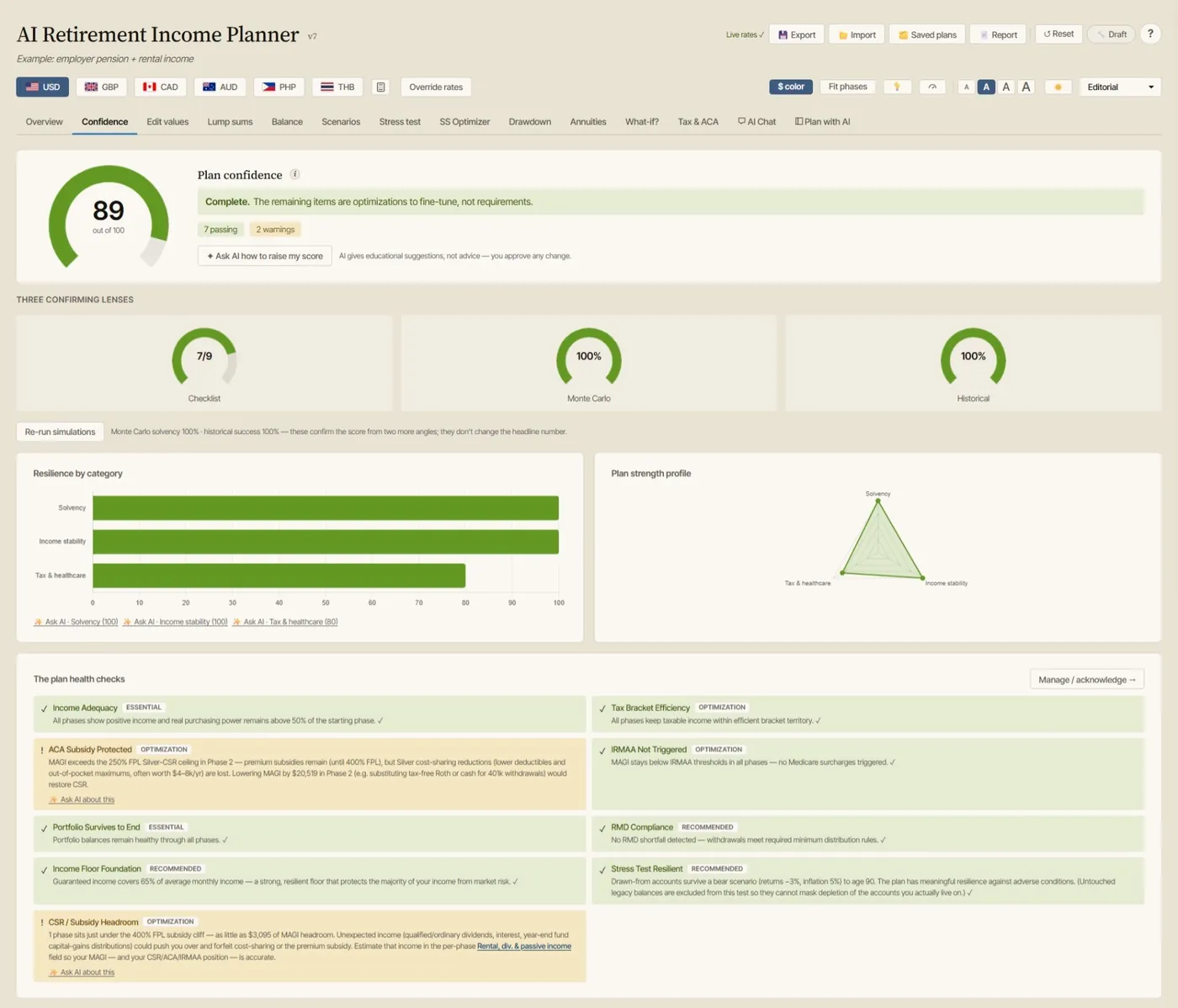The height and width of the screenshot is (1008, 1178).
Task: Click the 7 passing badge
Action: (220, 230)
